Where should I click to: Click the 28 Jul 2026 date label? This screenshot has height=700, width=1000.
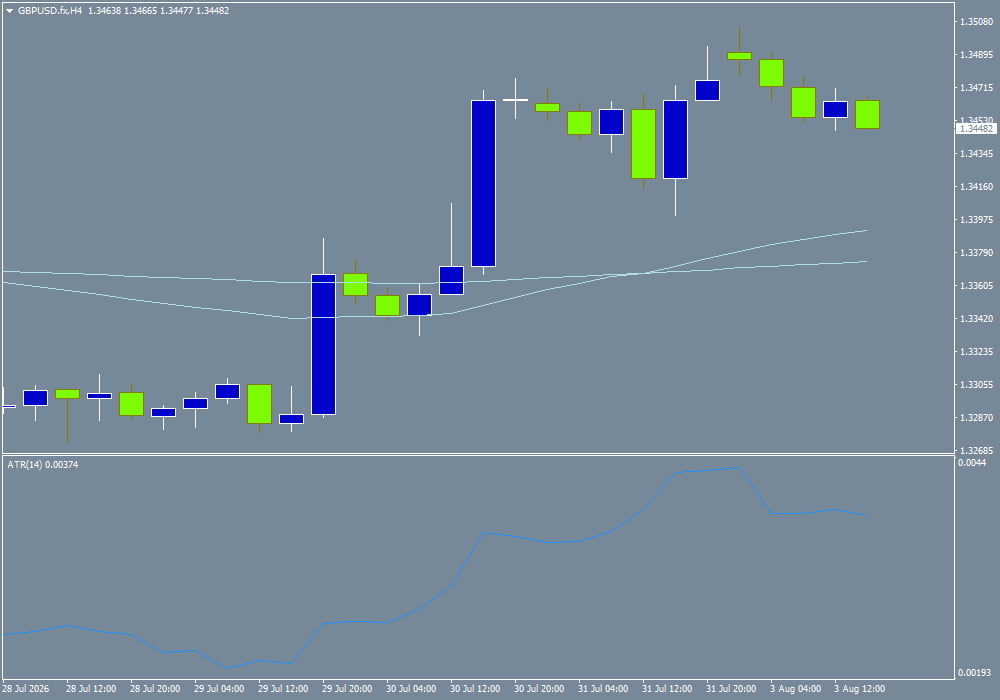click(x=26, y=689)
